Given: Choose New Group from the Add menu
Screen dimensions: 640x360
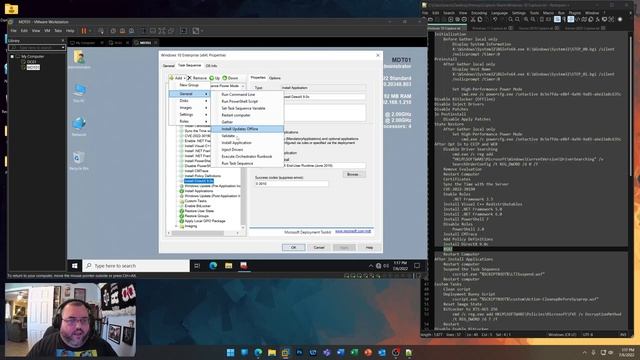Looking at the screenshot, I should point(189,85).
